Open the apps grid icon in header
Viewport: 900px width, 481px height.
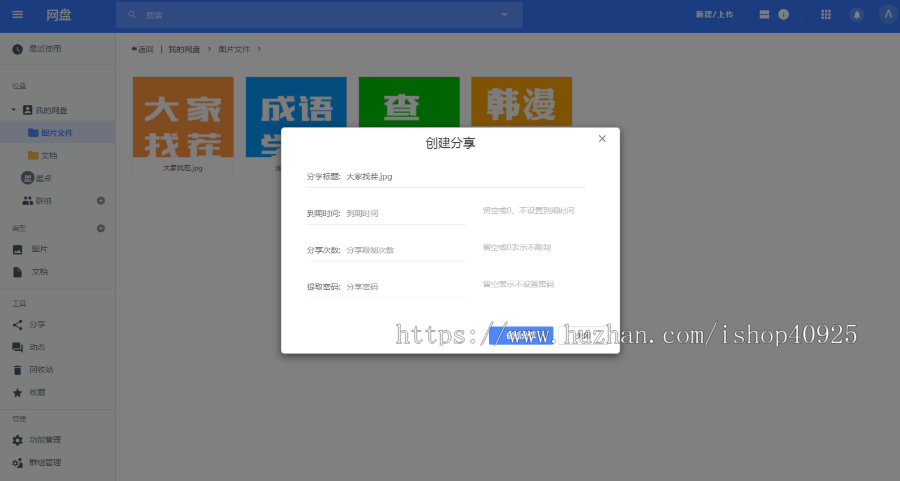[826, 15]
